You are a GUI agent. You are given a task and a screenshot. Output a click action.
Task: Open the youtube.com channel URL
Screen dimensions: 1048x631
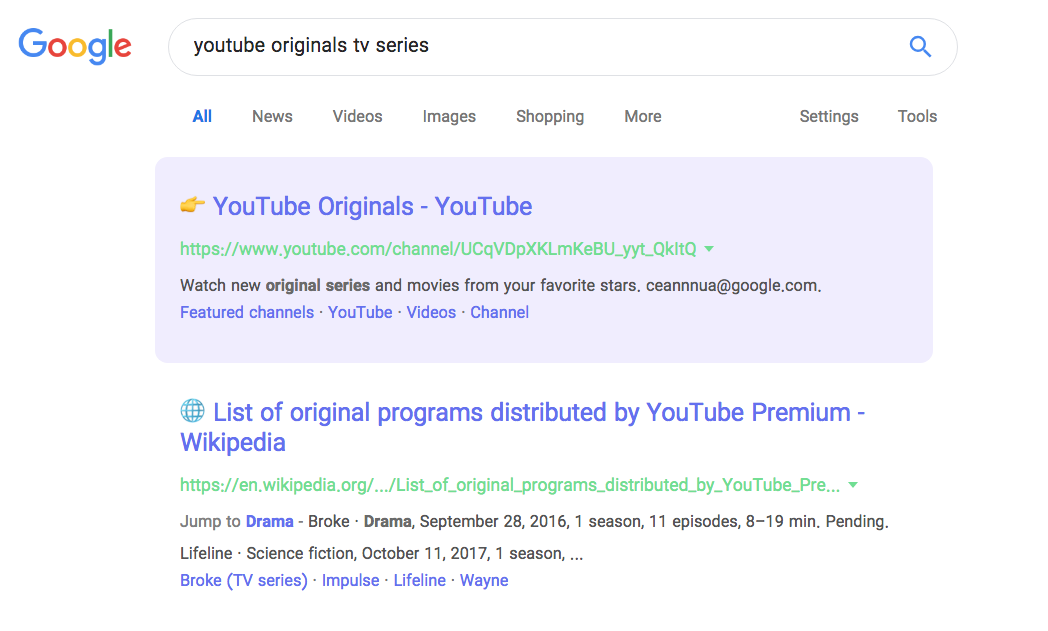[x=438, y=249]
